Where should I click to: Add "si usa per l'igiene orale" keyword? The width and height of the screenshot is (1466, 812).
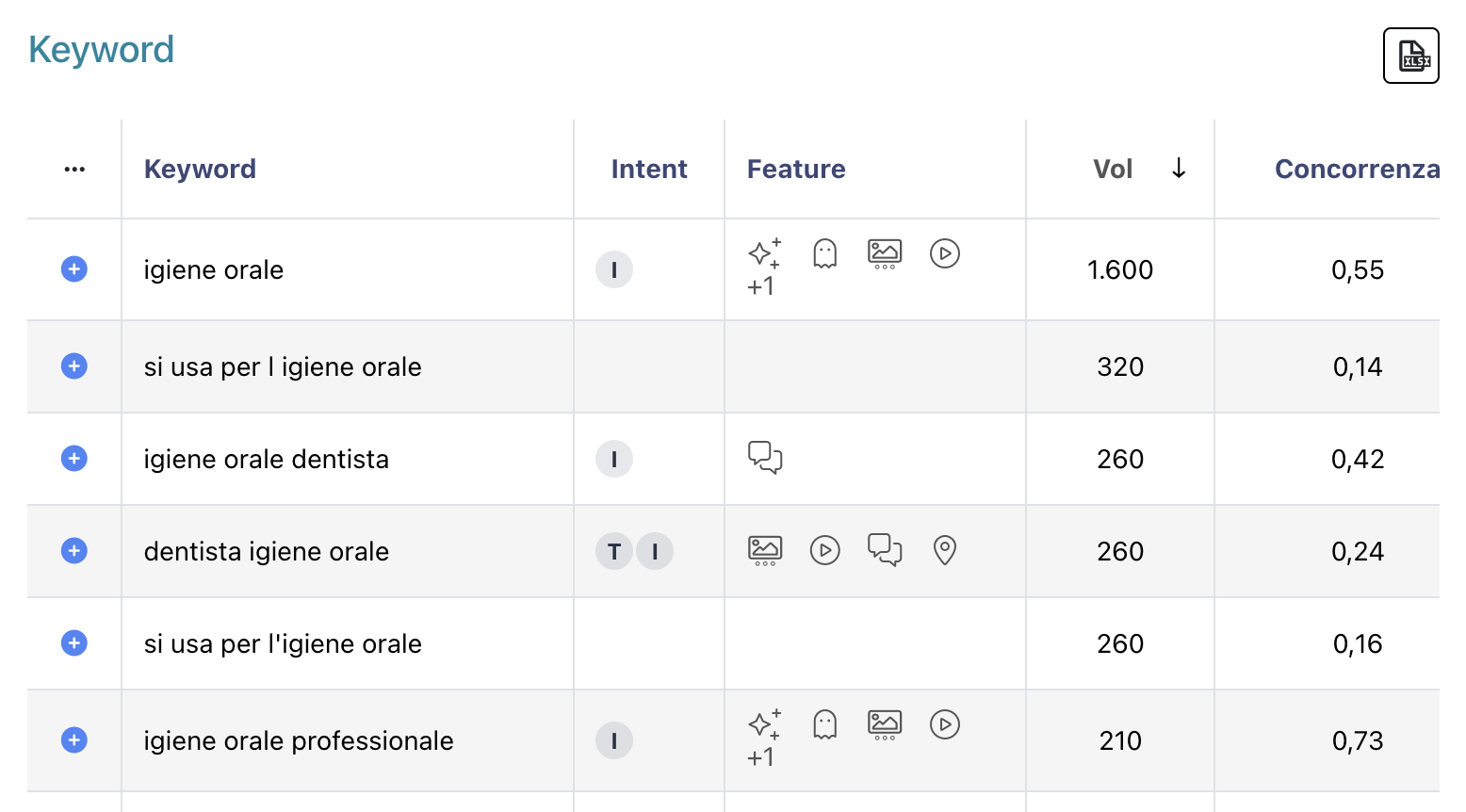click(74, 642)
